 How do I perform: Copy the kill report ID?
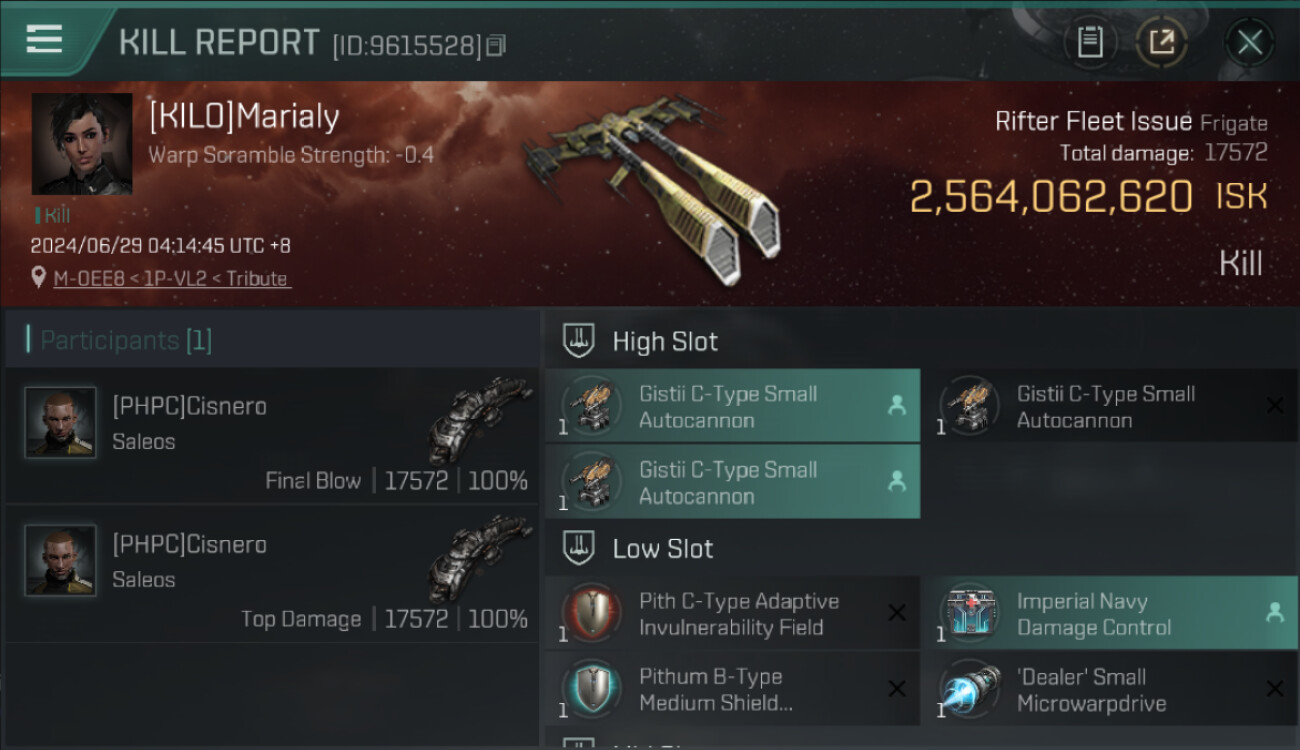pyautogui.click(x=497, y=45)
